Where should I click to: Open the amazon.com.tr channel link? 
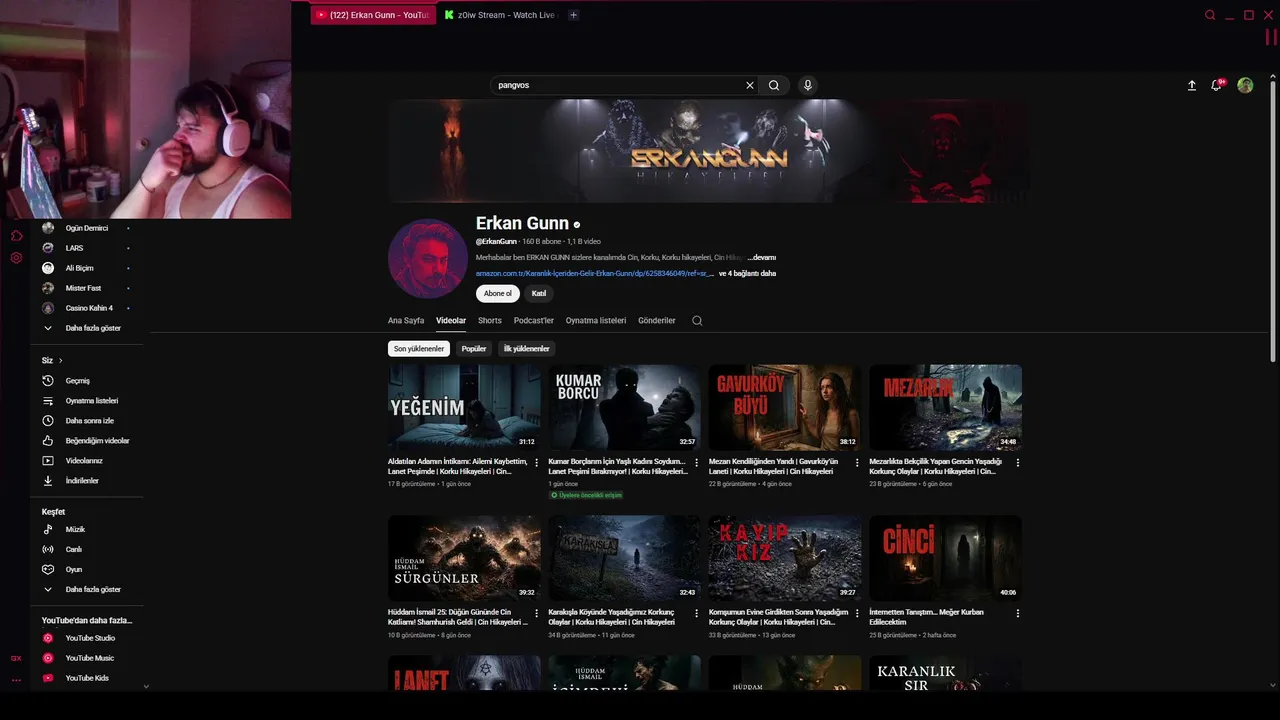[x=595, y=273]
